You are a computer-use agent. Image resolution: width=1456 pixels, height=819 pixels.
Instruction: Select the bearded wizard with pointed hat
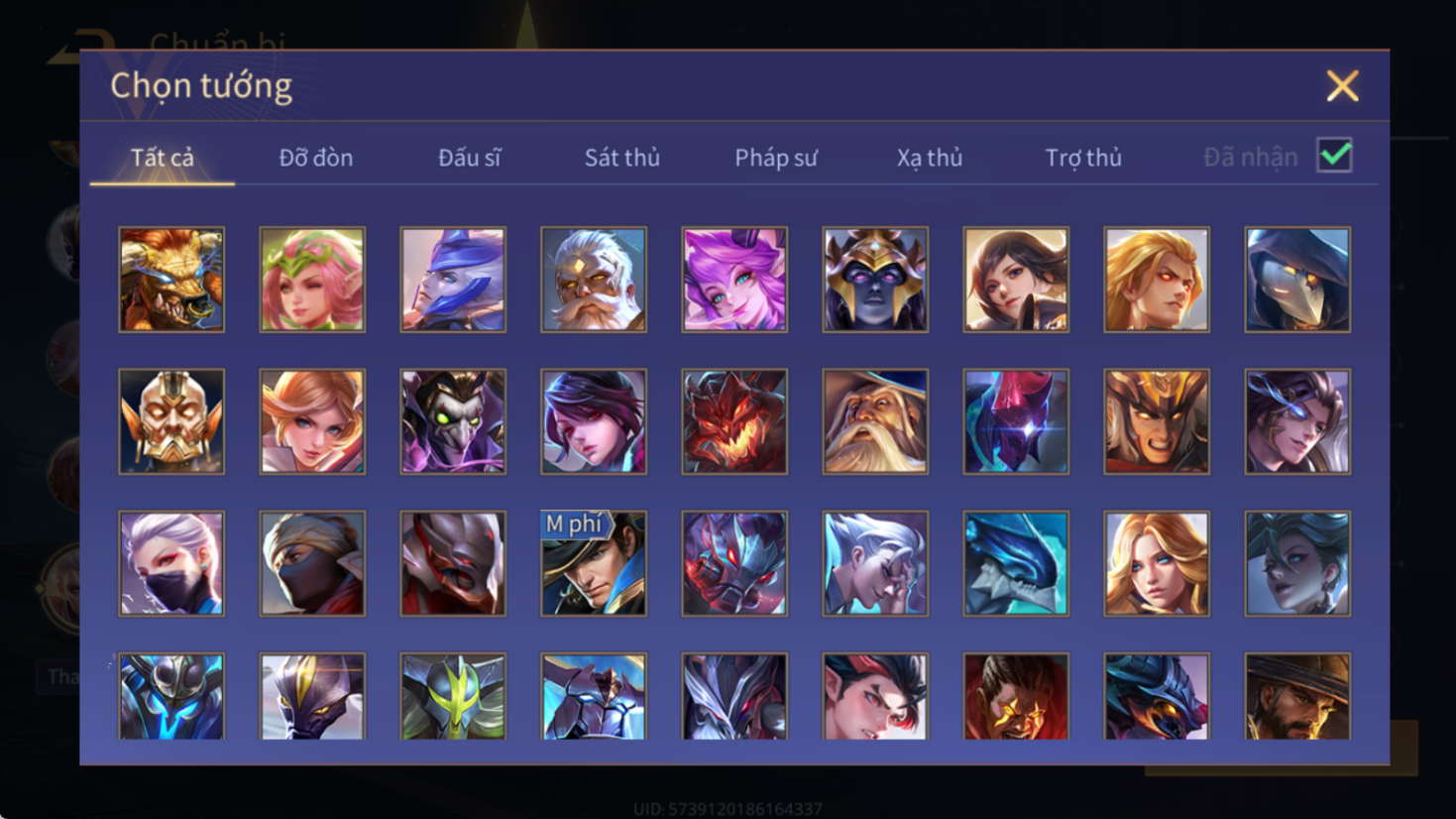click(875, 421)
